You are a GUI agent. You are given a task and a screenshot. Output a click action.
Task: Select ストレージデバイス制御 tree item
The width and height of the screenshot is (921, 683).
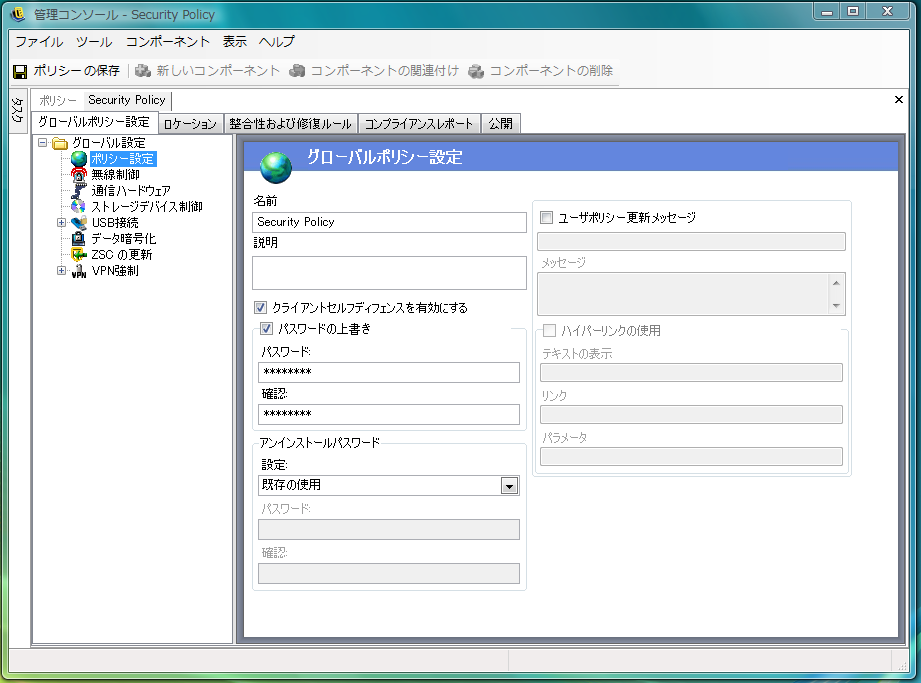coord(147,206)
